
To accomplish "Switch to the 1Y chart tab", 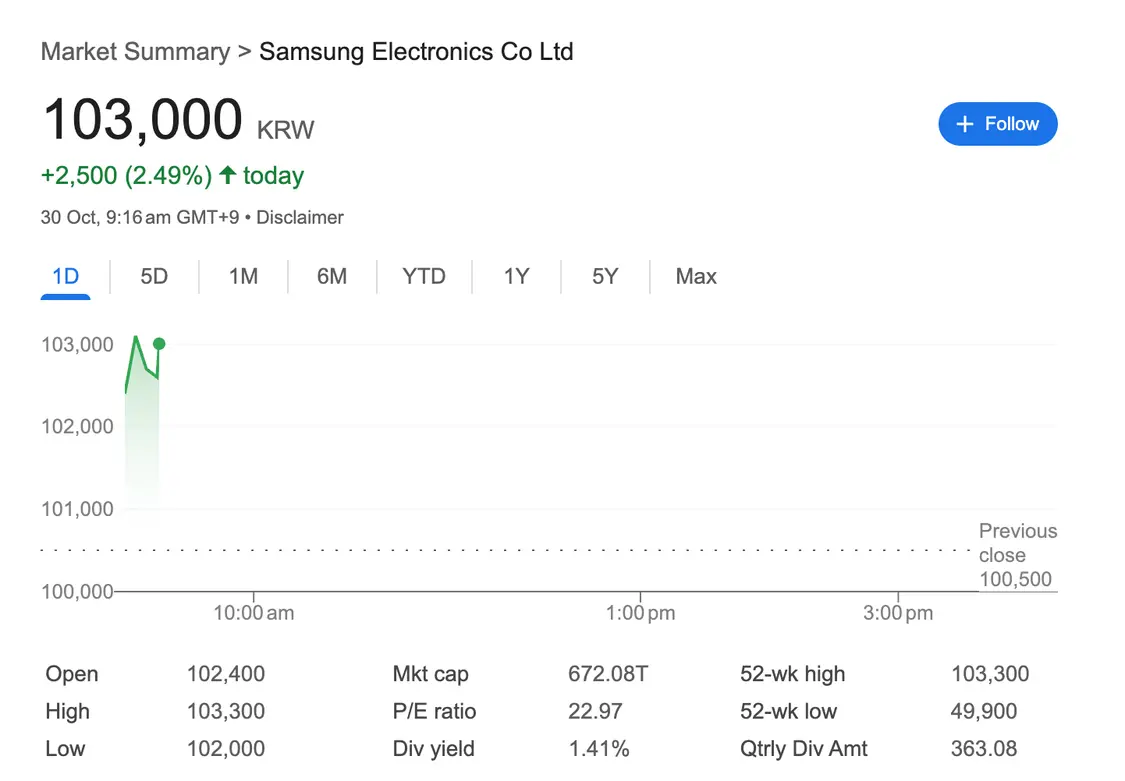I will click(x=516, y=277).
